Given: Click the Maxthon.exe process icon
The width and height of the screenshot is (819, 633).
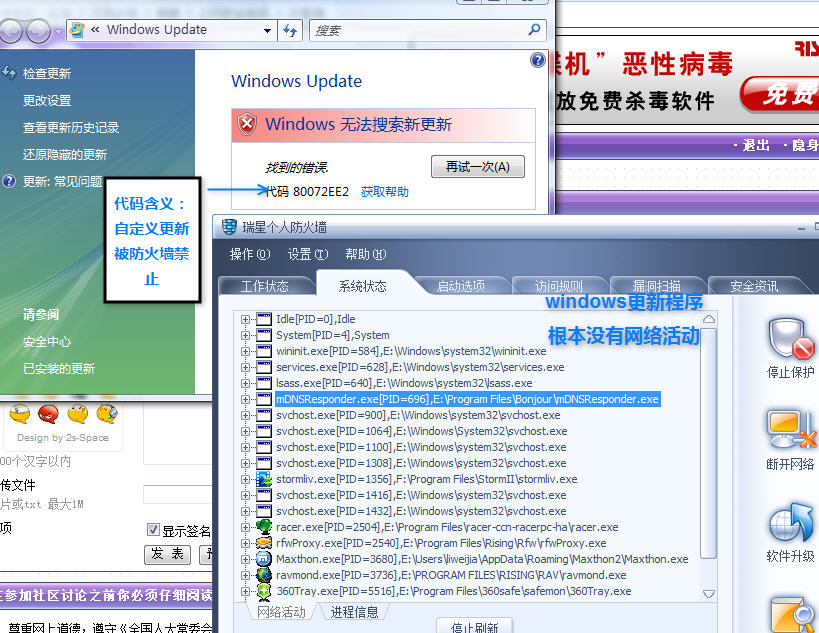Looking at the screenshot, I should point(264,559).
